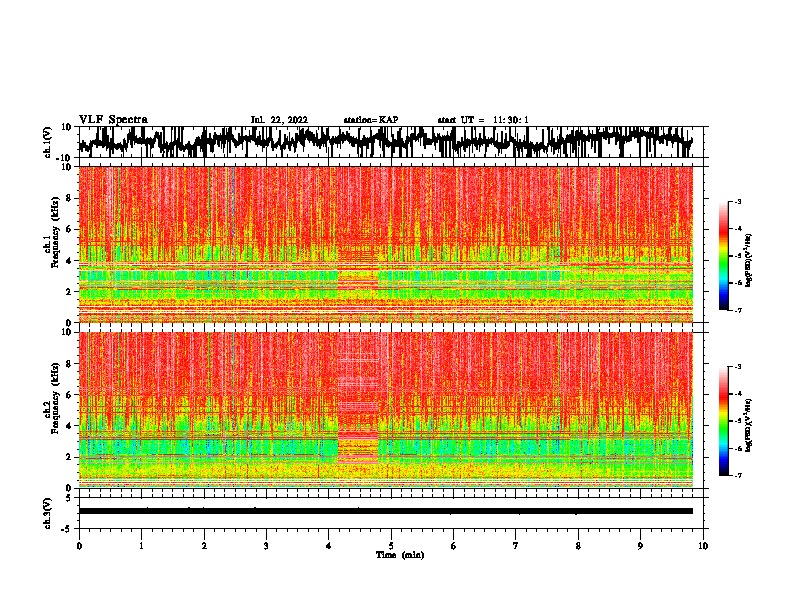The width and height of the screenshot is (792, 612).
Task: Click time-axis tick label "2"
Action: pos(204,546)
